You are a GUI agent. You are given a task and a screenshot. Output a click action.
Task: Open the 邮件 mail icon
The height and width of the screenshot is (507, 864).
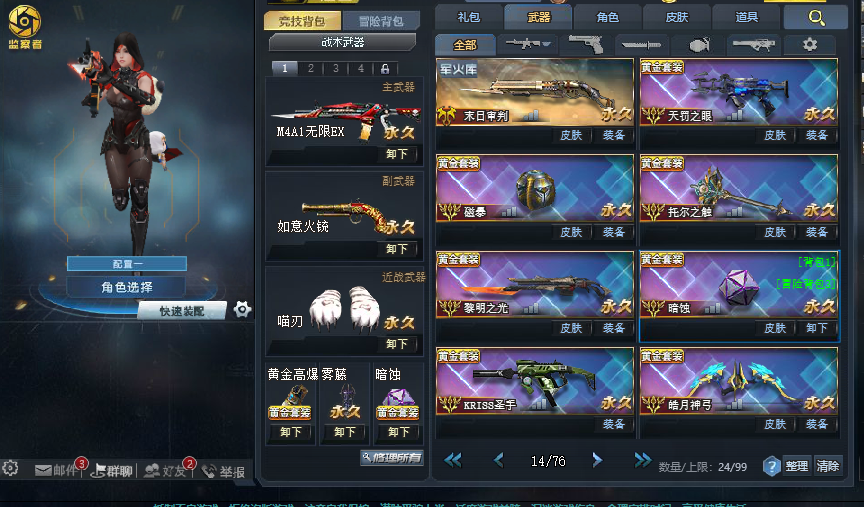(x=56, y=470)
